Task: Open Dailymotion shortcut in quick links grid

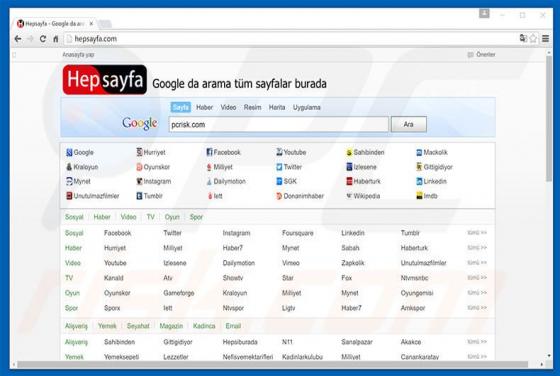Action: [x=226, y=181]
